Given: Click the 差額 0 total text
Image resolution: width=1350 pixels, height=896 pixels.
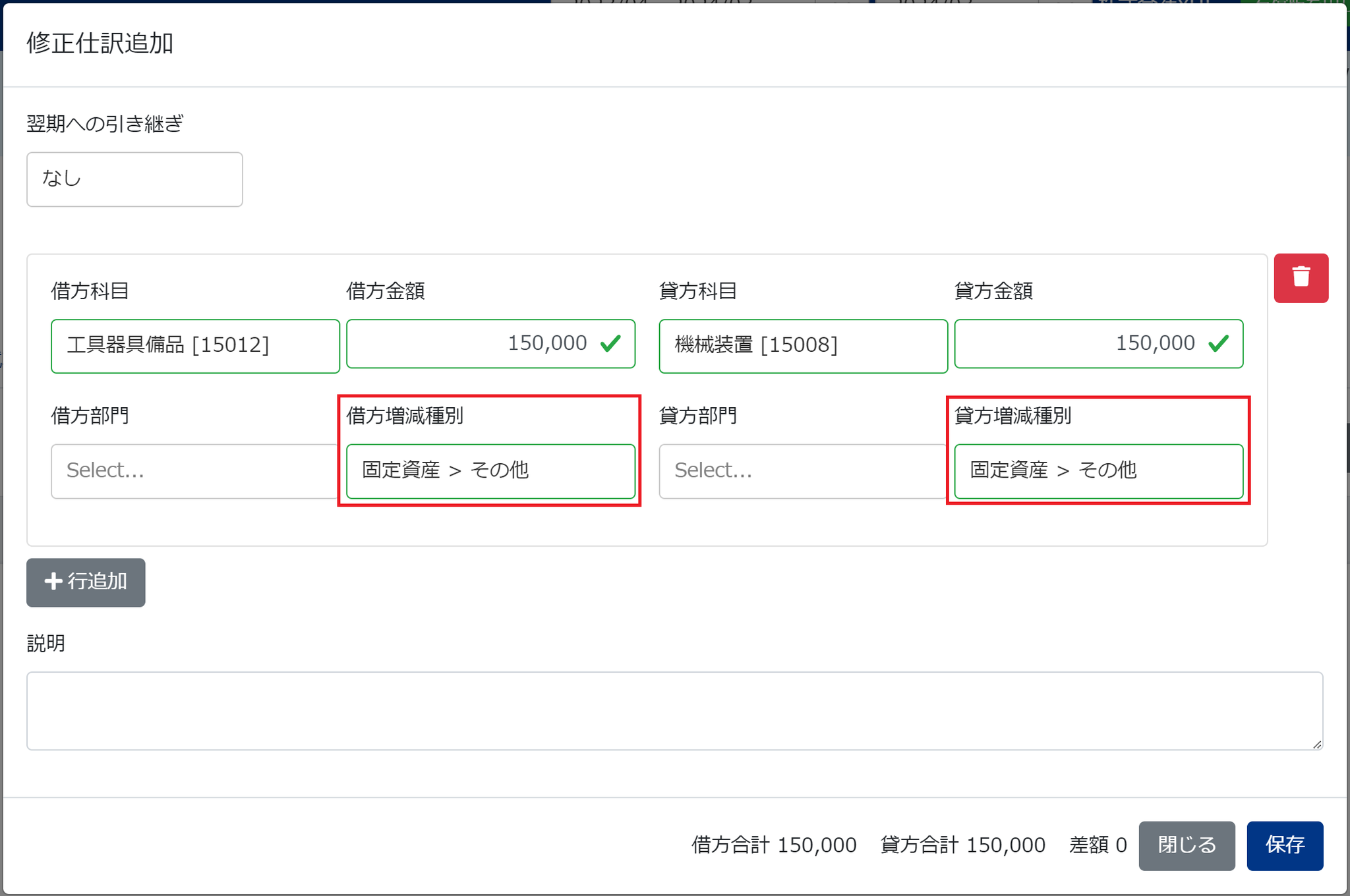Looking at the screenshot, I should 1098,845.
